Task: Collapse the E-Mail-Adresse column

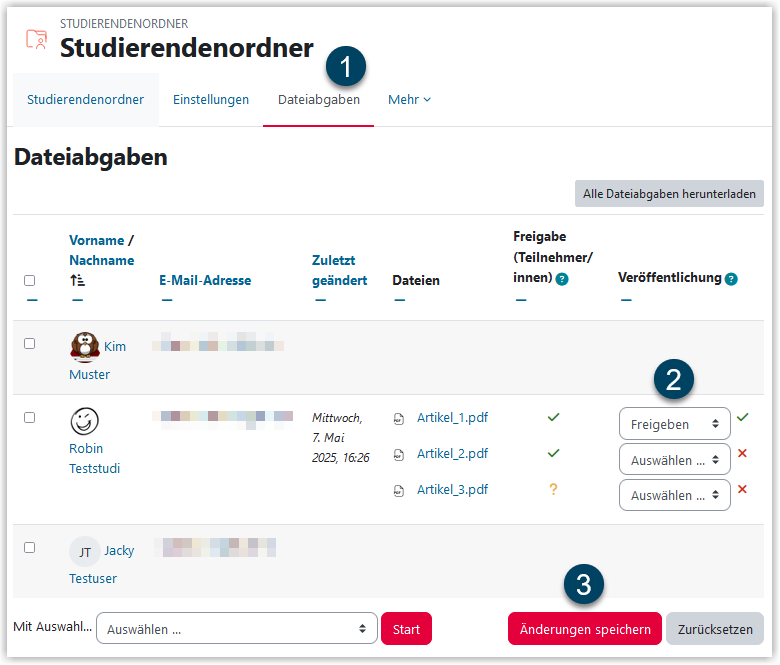Action: click(x=167, y=300)
